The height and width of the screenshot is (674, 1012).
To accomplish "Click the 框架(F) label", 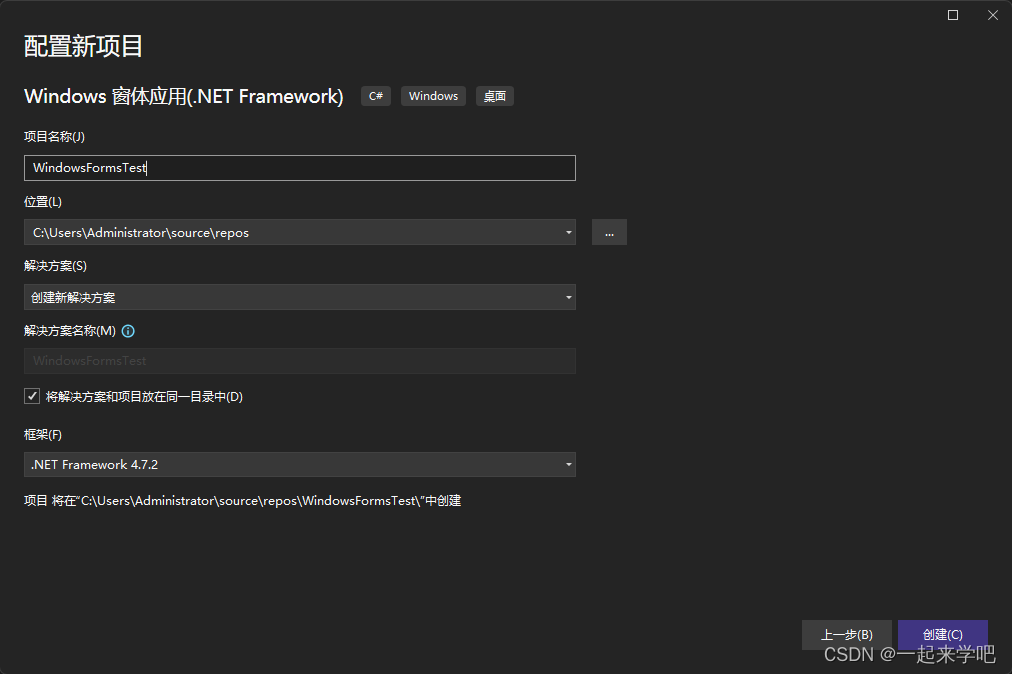I will click(43, 434).
